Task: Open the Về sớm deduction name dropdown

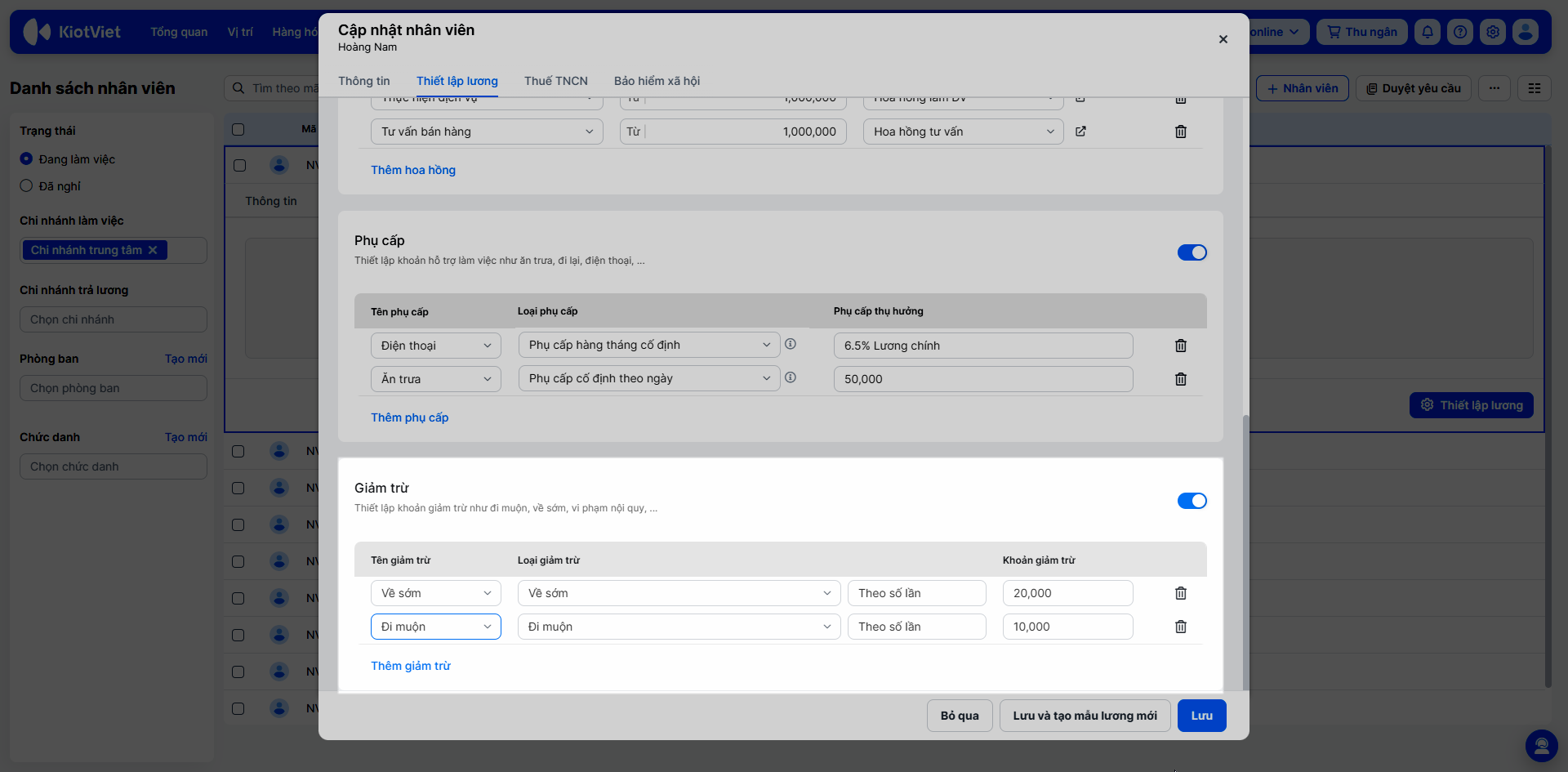Action: pos(436,593)
